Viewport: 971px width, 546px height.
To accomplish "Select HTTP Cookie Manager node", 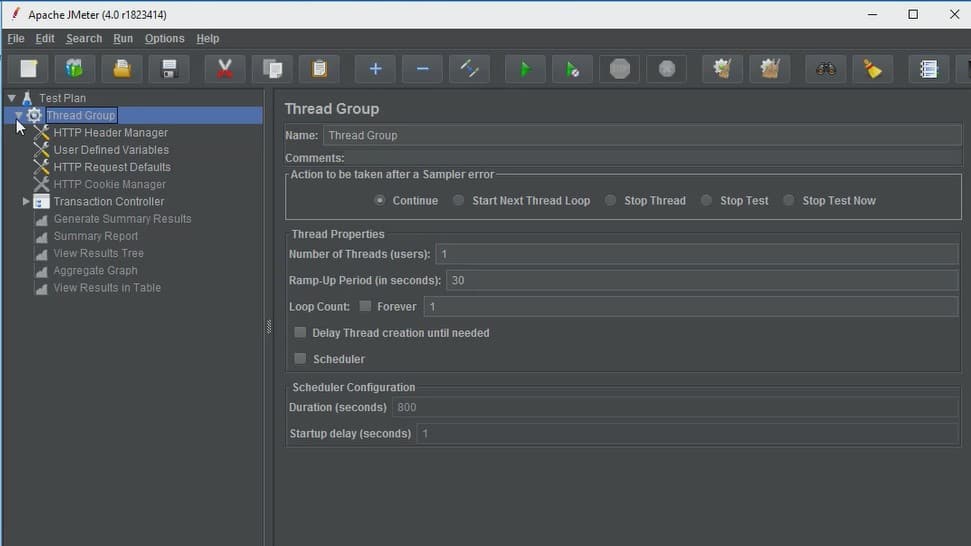I will tap(110, 184).
